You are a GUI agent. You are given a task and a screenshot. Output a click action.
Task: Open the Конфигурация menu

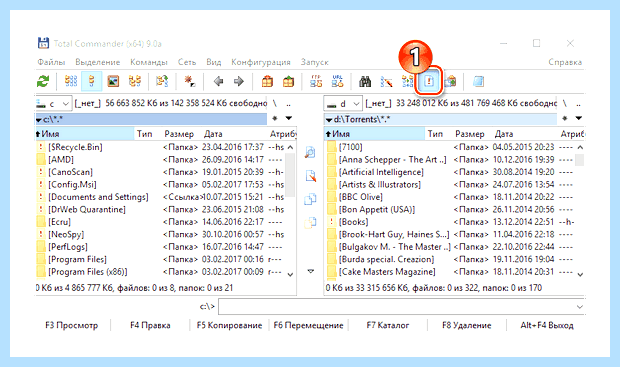pos(261,62)
